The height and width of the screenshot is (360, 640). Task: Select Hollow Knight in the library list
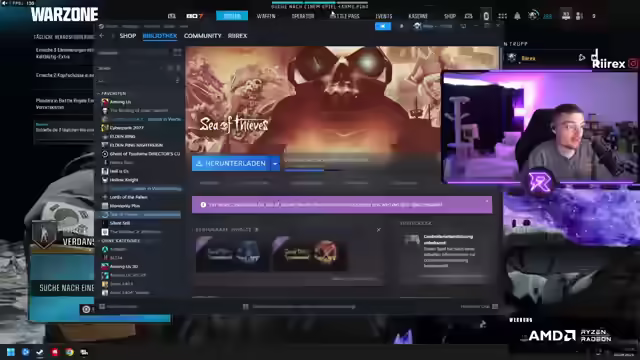tap(124, 180)
